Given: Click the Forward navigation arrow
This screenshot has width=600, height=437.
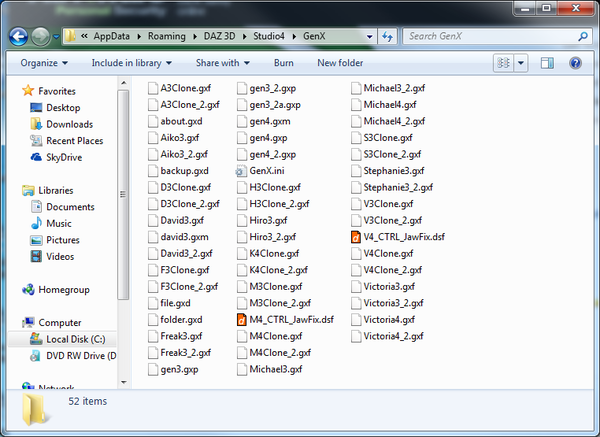Looking at the screenshot, I should (x=40, y=37).
